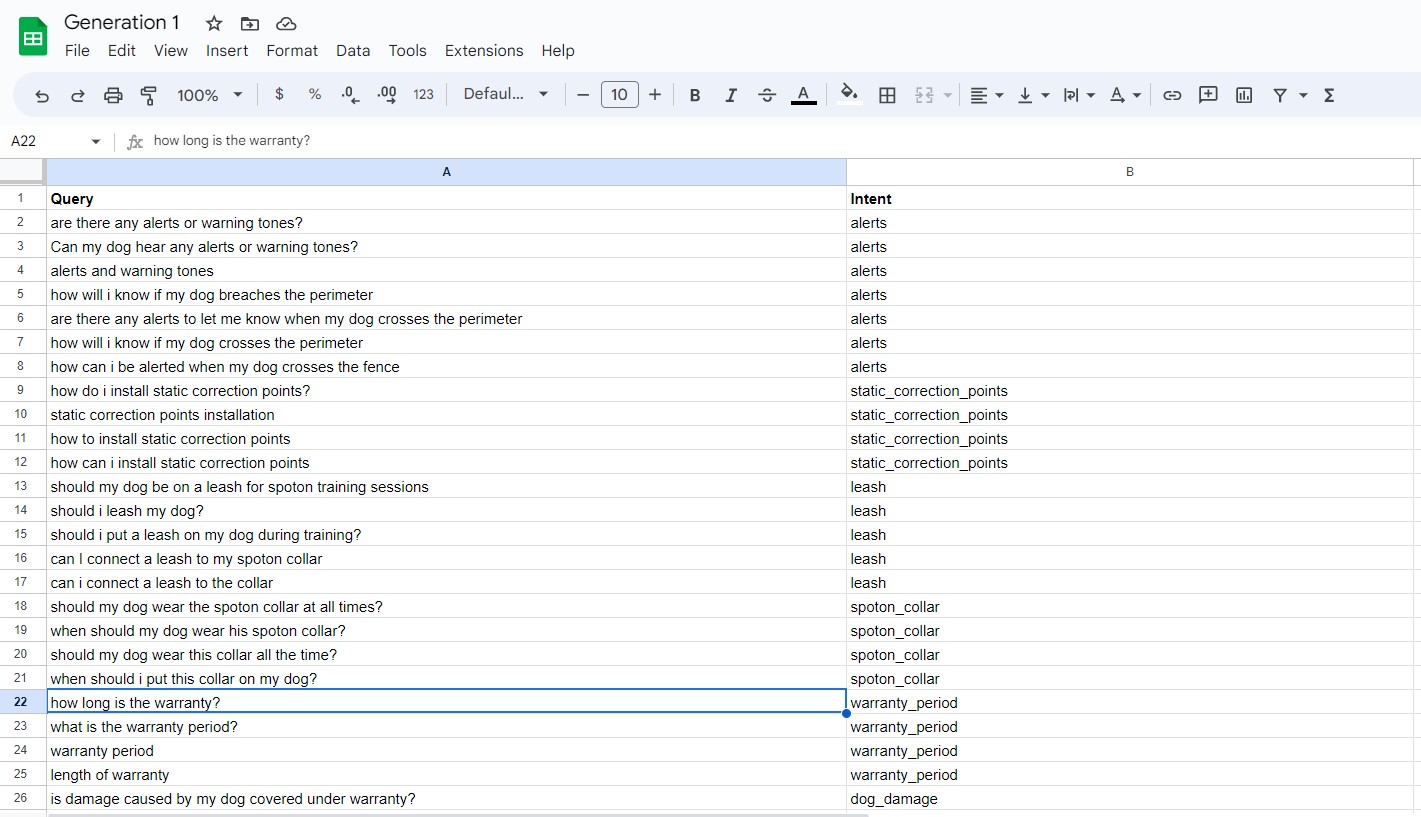The height and width of the screenshot is (817, 1421).
Task: Increase font size with the plus button
Action: 655,94
